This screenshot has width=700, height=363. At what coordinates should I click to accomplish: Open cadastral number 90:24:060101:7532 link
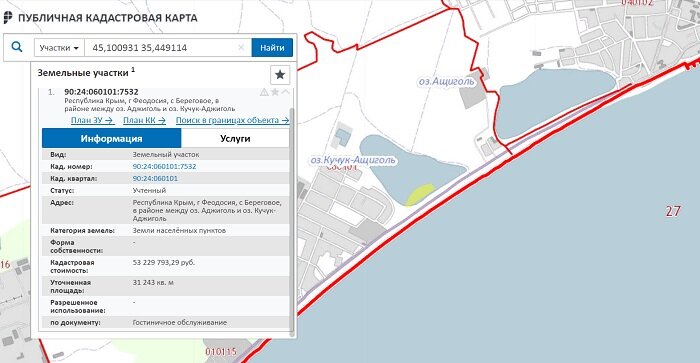click(x=164, y=166)
